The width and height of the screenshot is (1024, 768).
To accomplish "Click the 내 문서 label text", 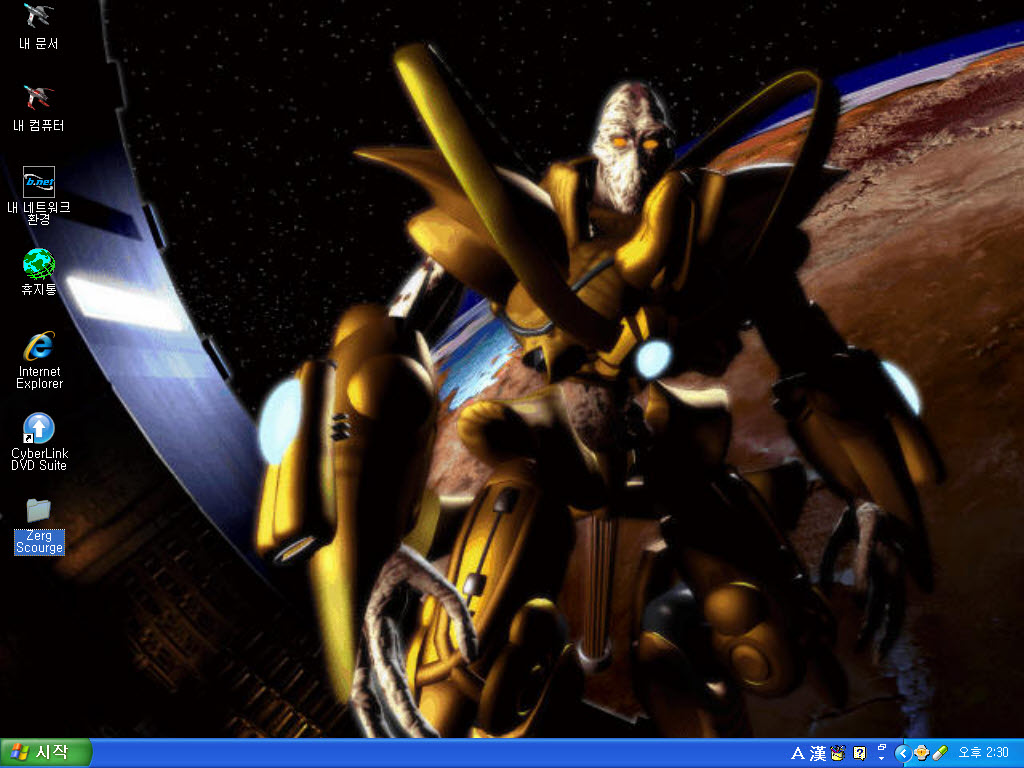I will 39,43.
